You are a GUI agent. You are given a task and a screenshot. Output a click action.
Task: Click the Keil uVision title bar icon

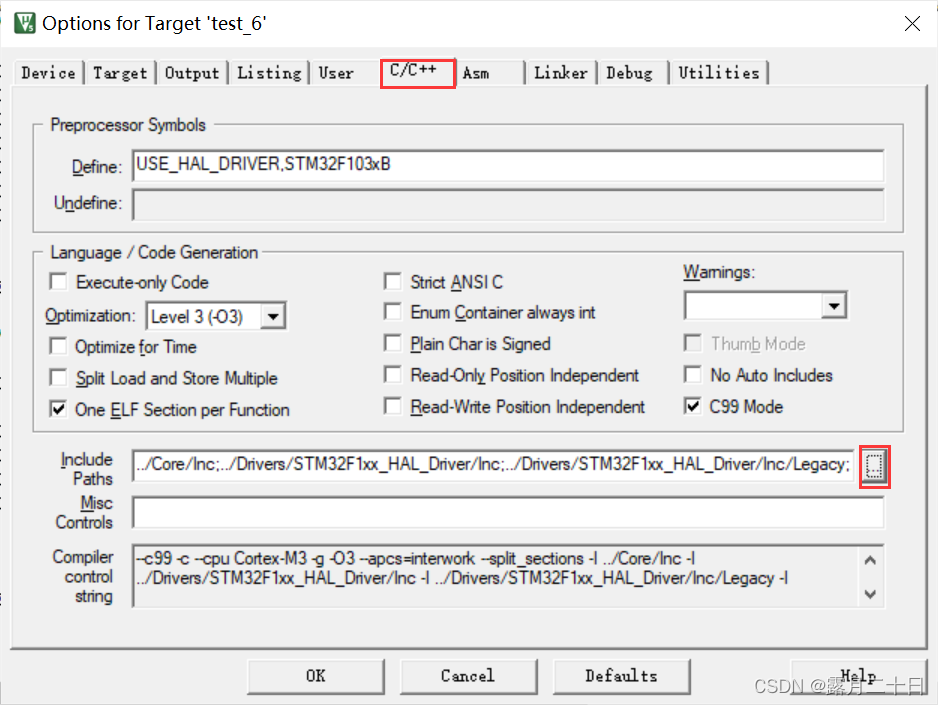pos(25,23)
